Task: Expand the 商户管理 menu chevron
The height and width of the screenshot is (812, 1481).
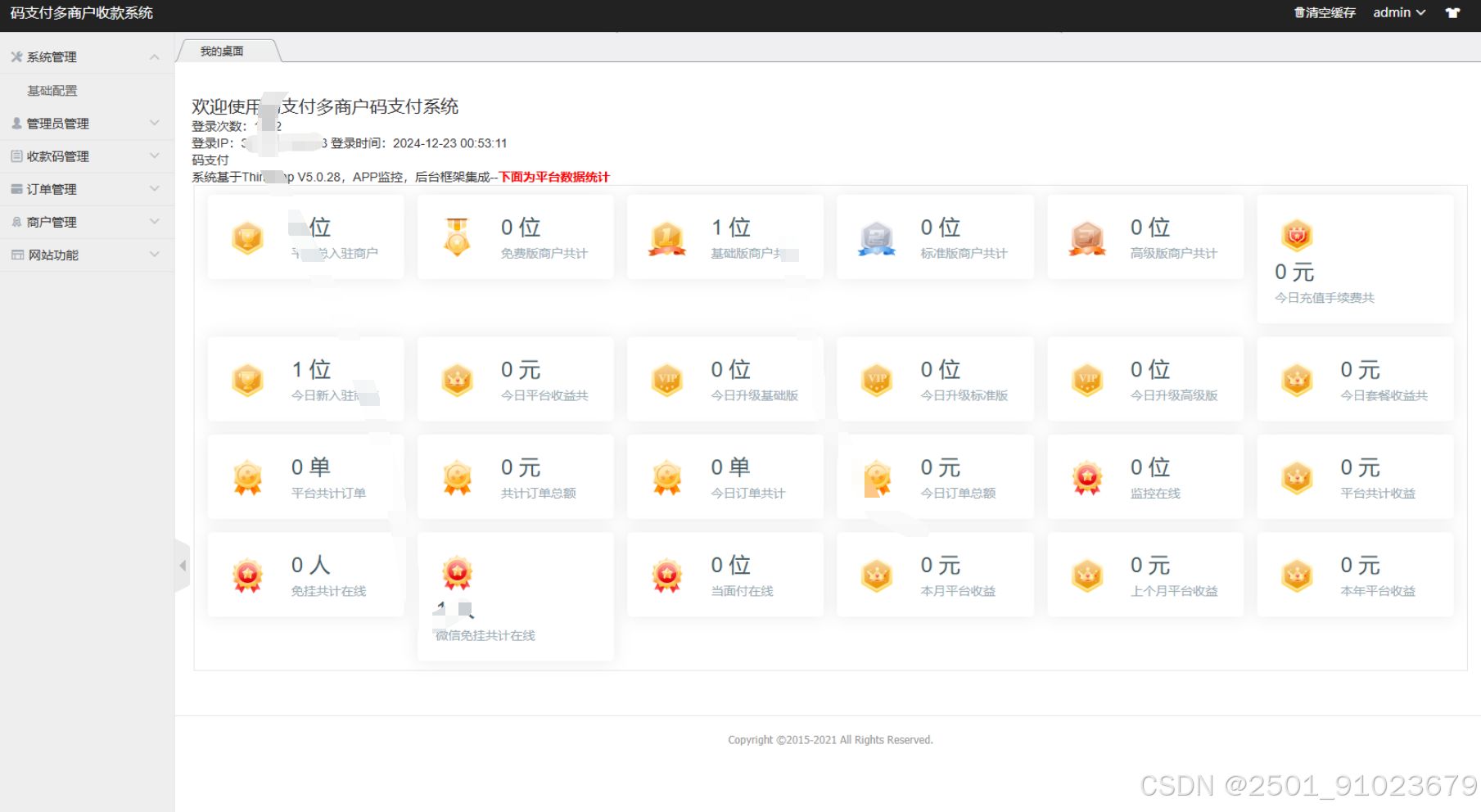Action: 156,221
